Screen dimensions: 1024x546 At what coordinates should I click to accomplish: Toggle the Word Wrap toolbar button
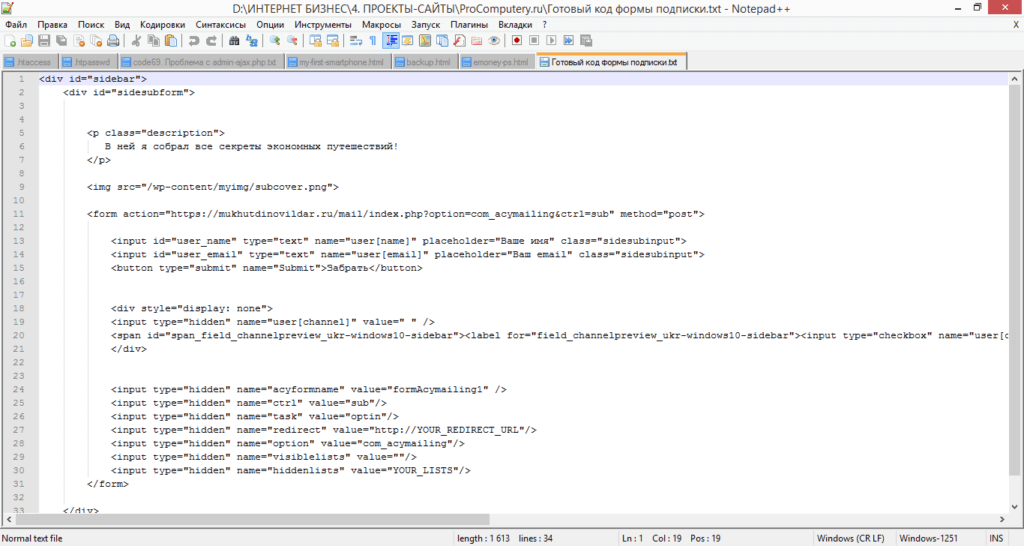coord(355,41)
